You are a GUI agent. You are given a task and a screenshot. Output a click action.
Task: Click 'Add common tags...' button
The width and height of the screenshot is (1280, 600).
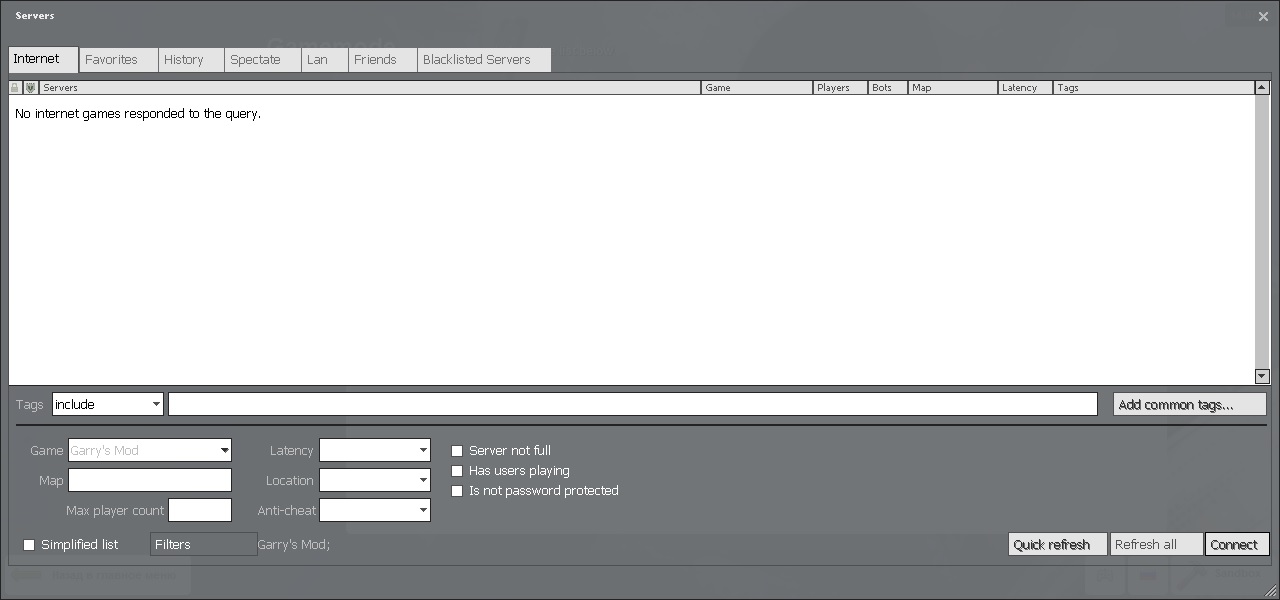coord(1189,404)
